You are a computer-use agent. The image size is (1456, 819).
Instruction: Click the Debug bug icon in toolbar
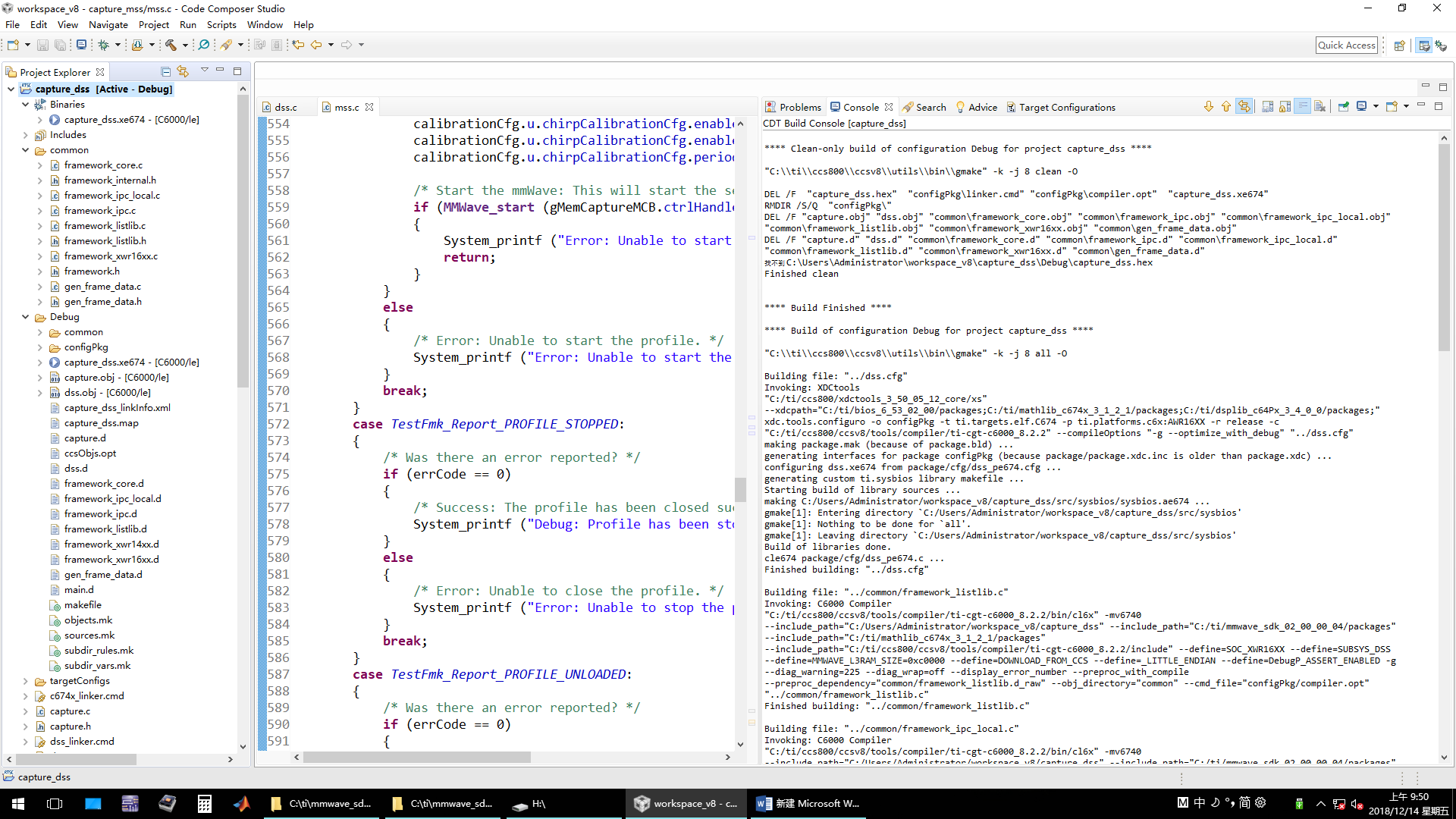coord(103,45)
